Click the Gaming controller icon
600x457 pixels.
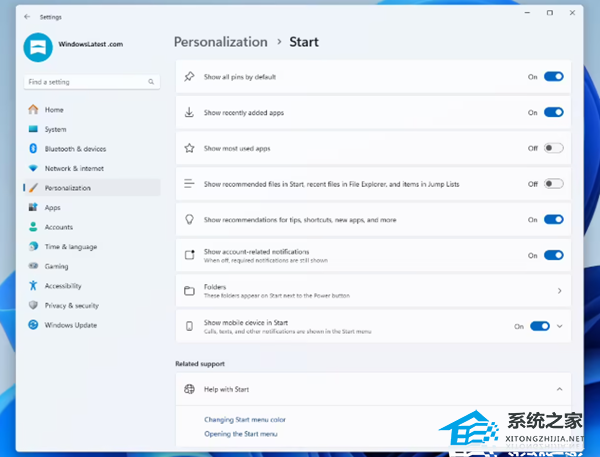coord(33,266)
